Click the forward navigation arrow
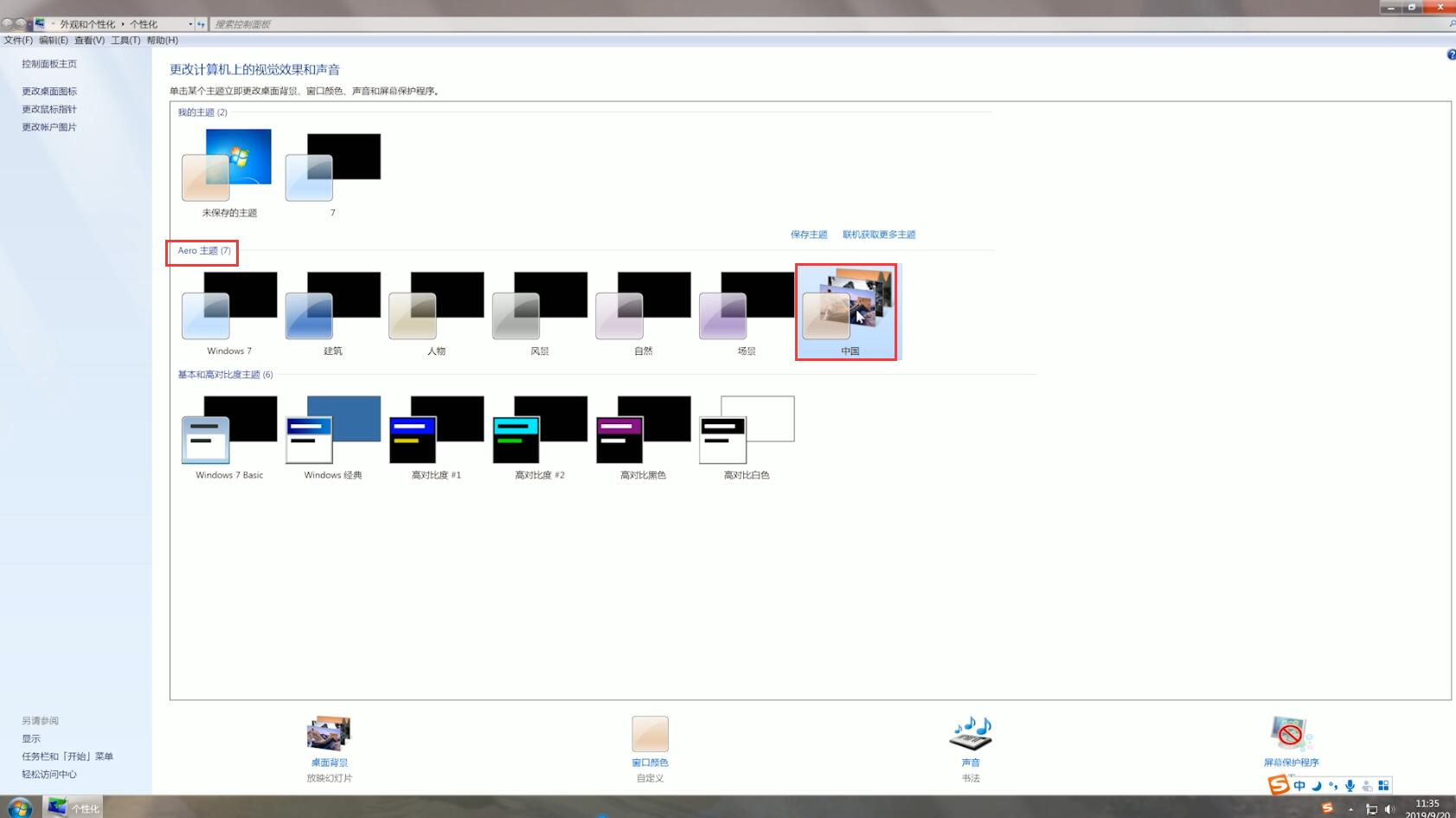This screenshot has width=1456, height=818. pyautogui.click(x=21, y=24)
